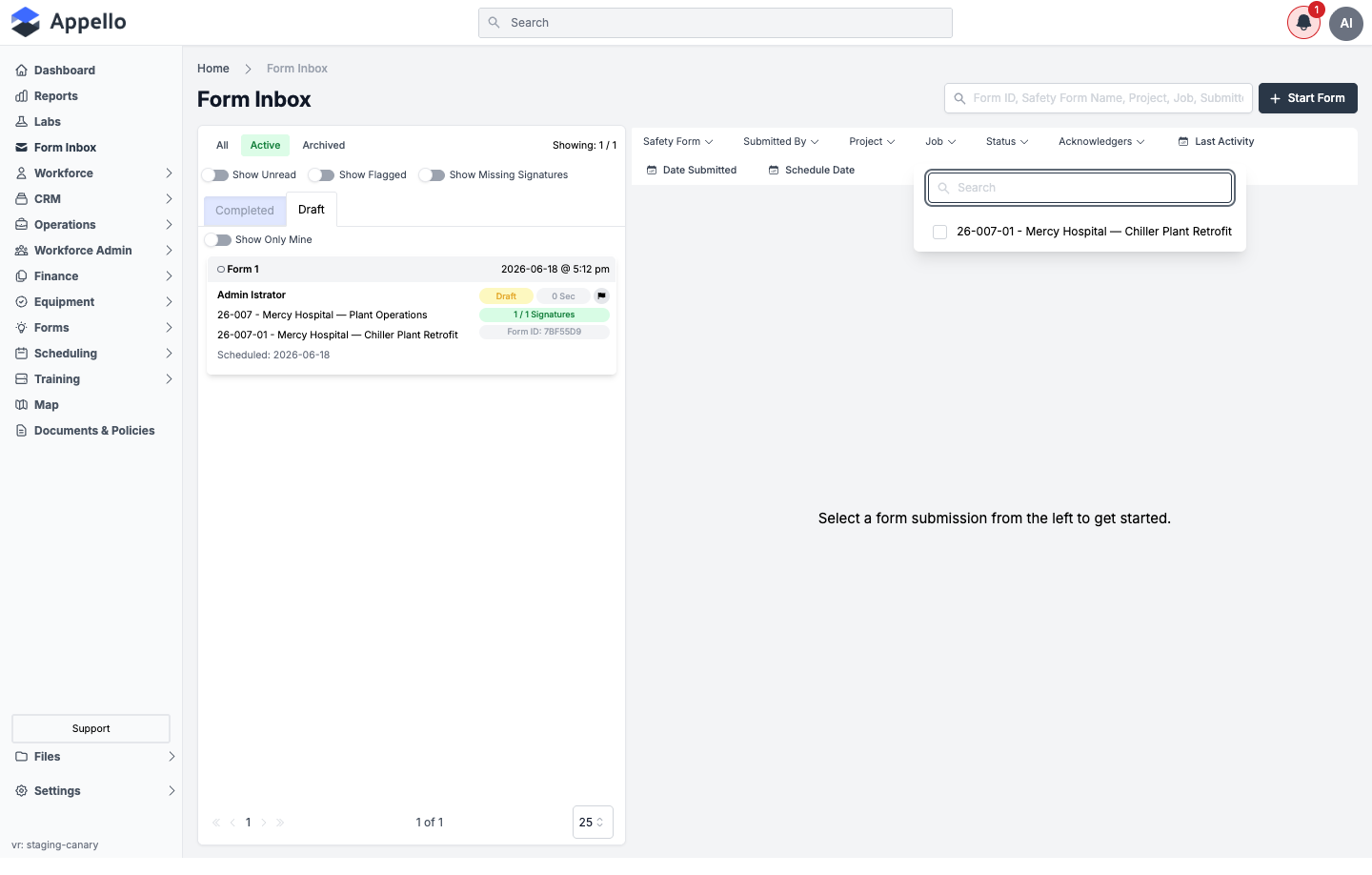Select the Archived filter tab
1372x875 pixels.
click(x=324, y=146)
